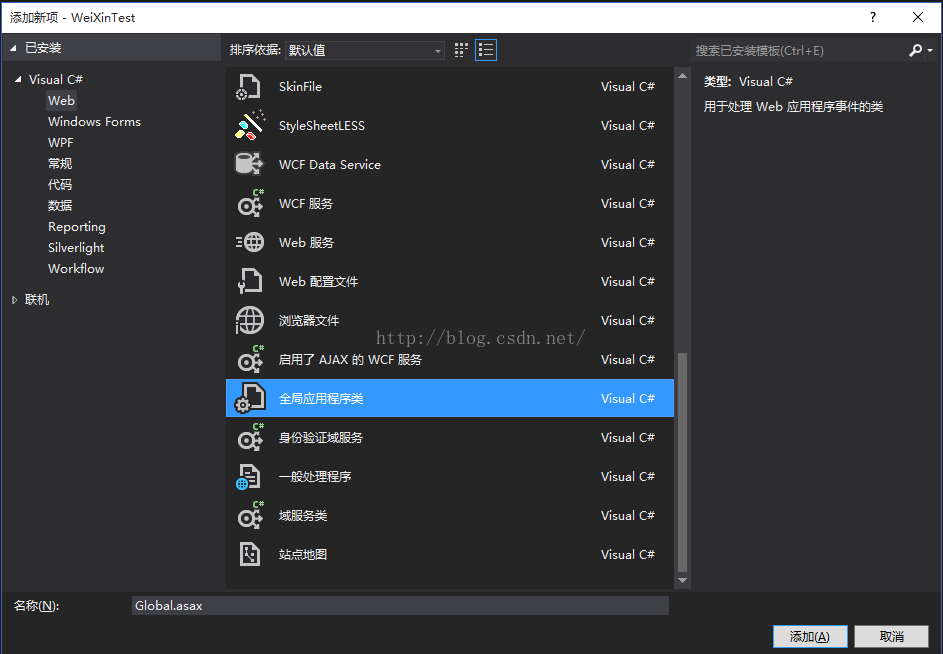Select the 域服务类 text label
Image resolution: width=943 pixels, height=654 pixels.
[303, 516]
